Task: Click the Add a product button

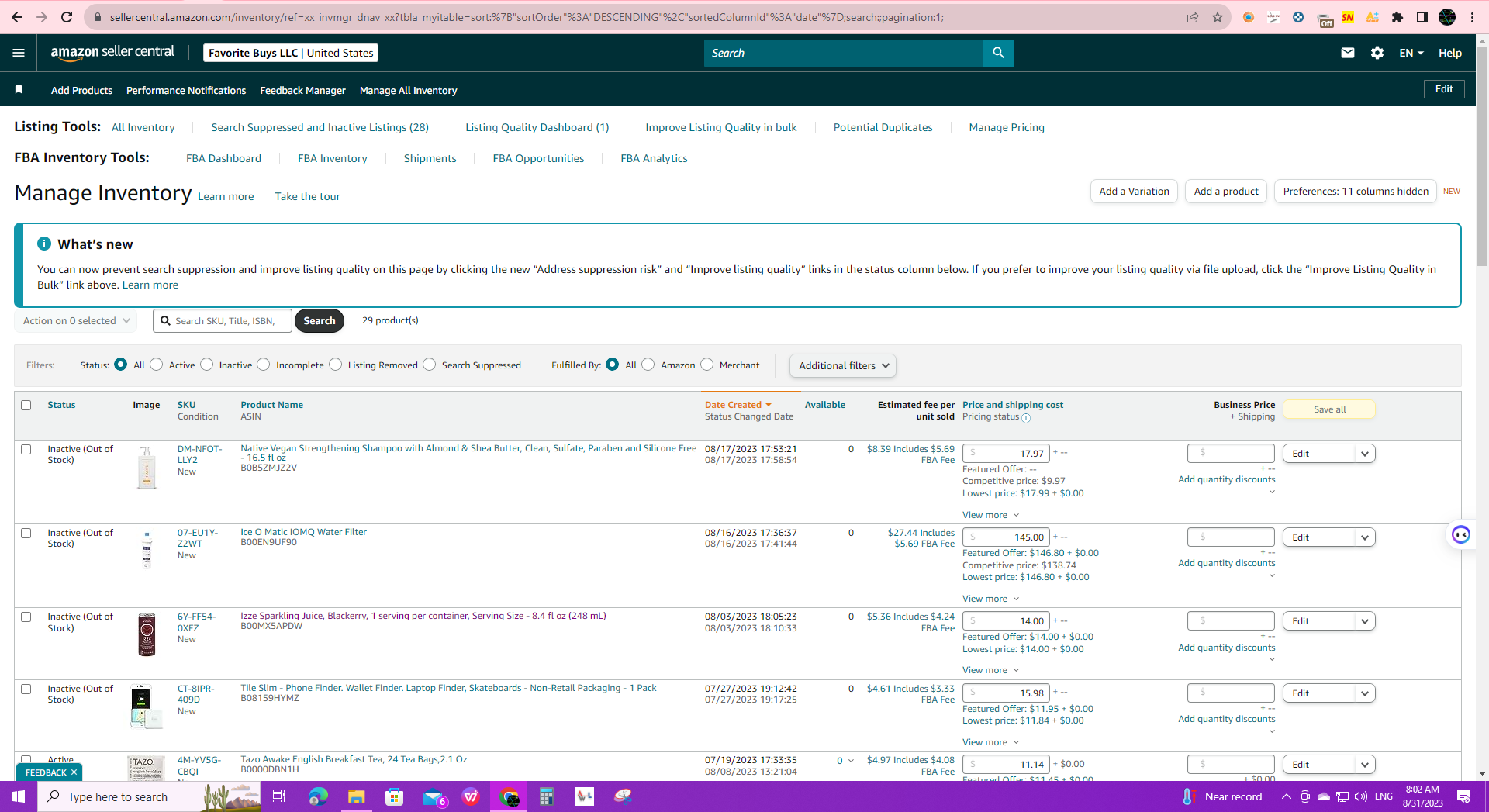Action: coord(1226,192)
